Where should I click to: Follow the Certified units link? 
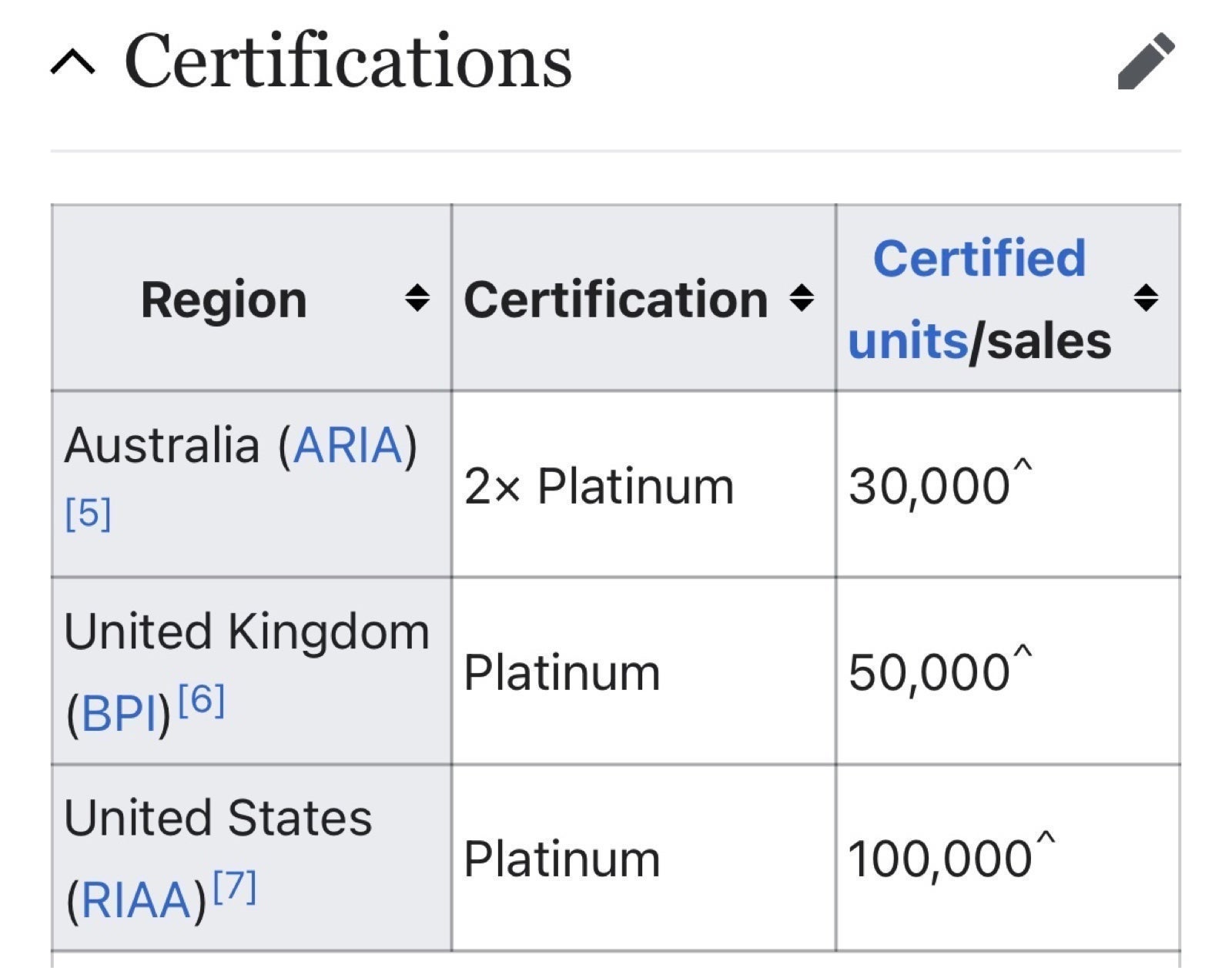click(967, 300)
